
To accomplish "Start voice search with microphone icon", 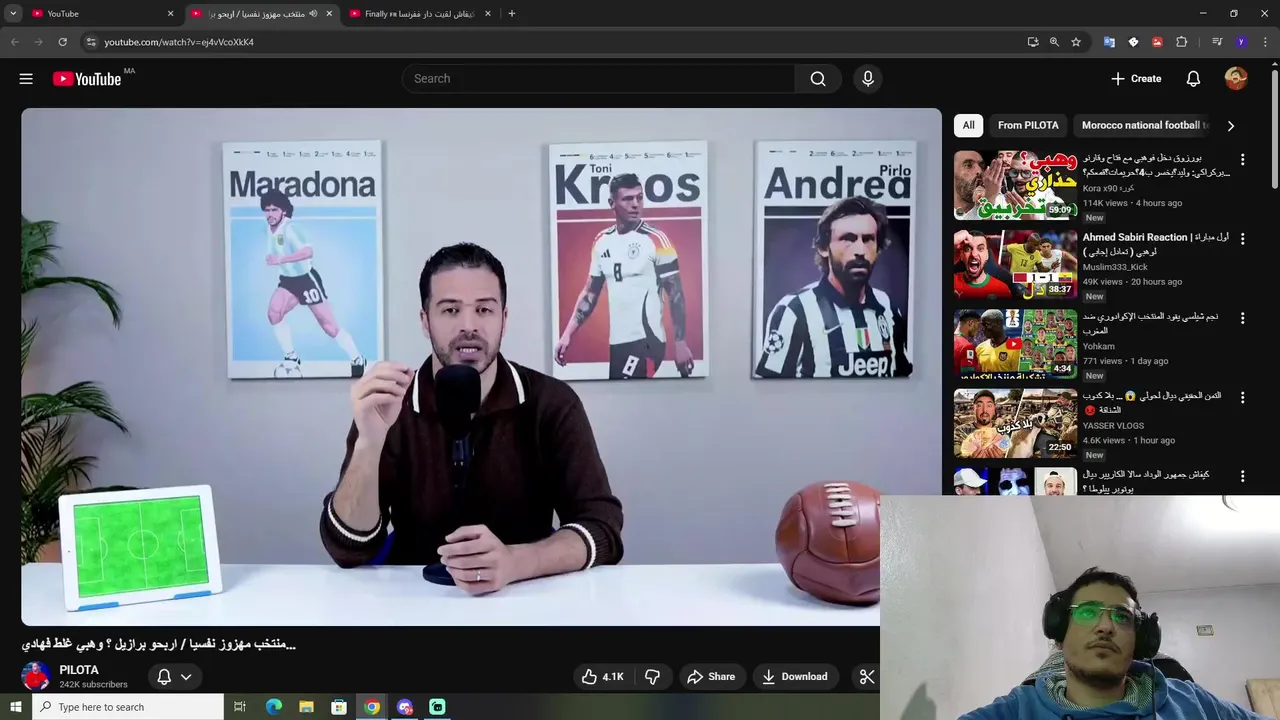I will [867, 79].
